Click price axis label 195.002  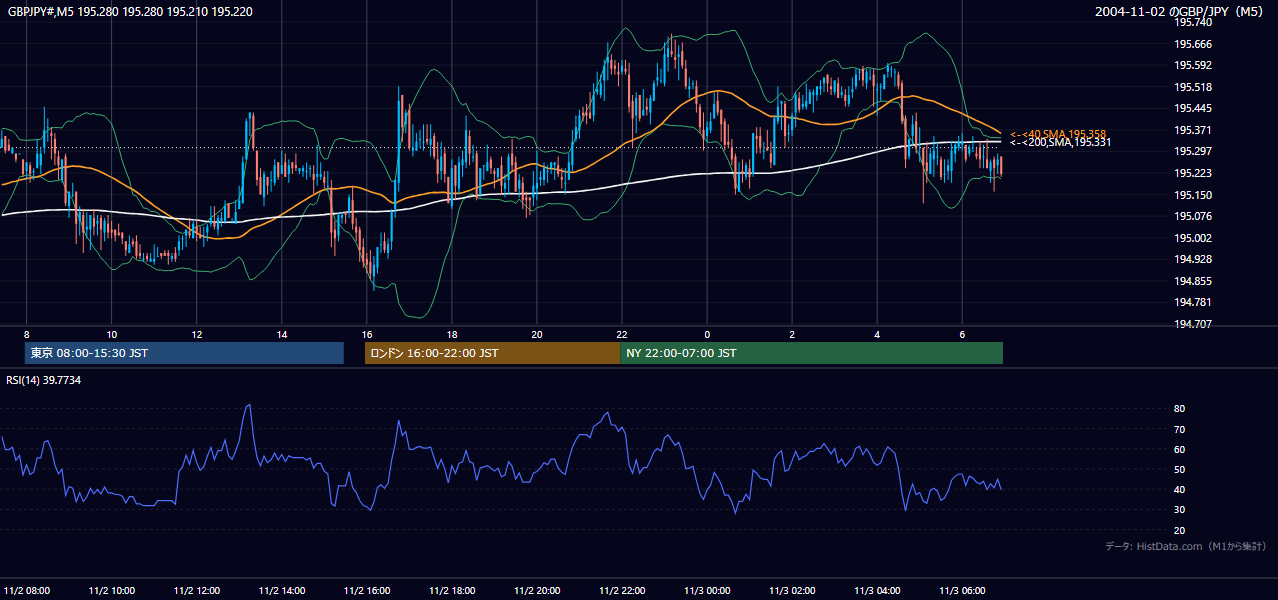click(x=1193, y=238)
